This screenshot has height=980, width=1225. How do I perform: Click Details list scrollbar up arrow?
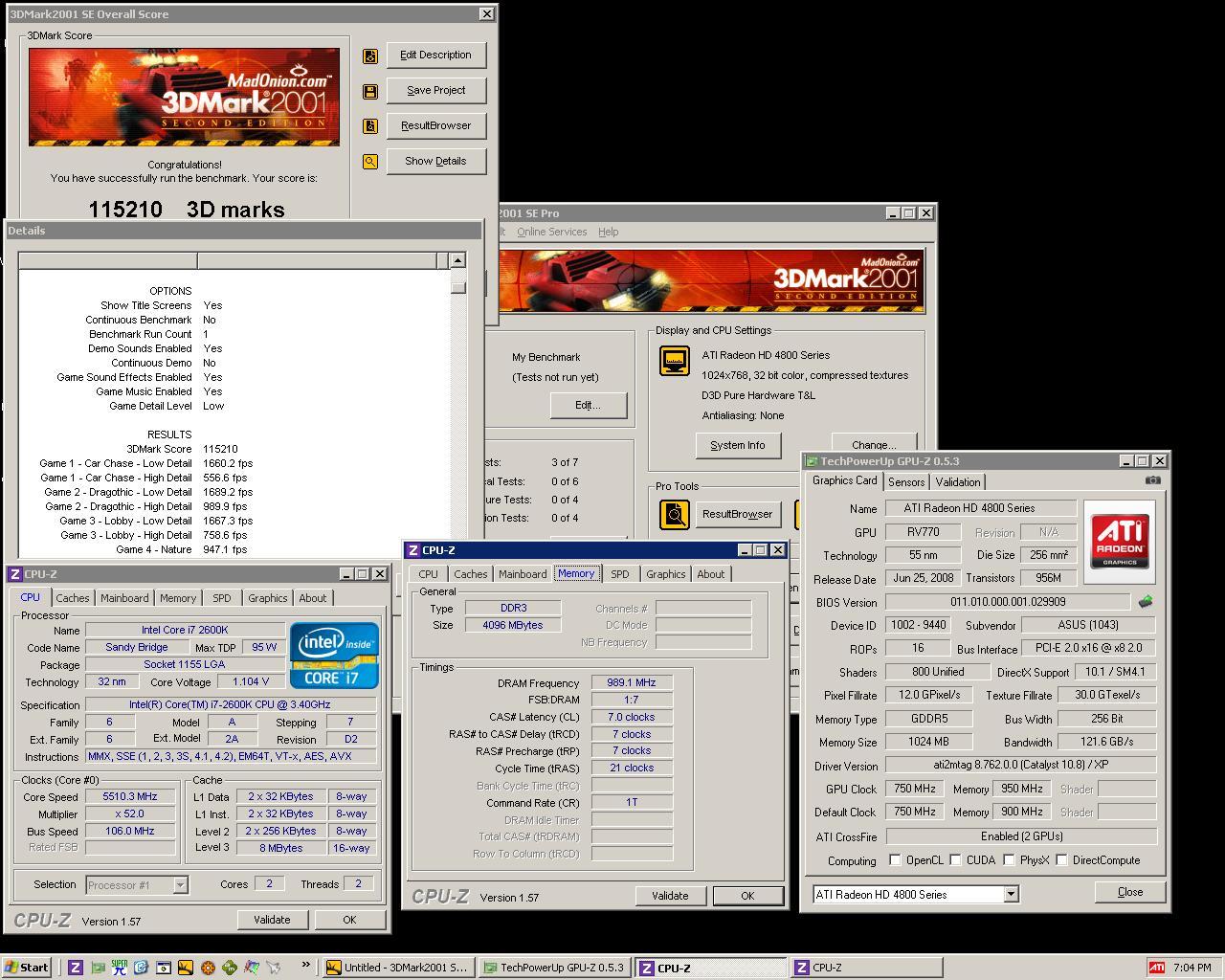click(457, 260)
